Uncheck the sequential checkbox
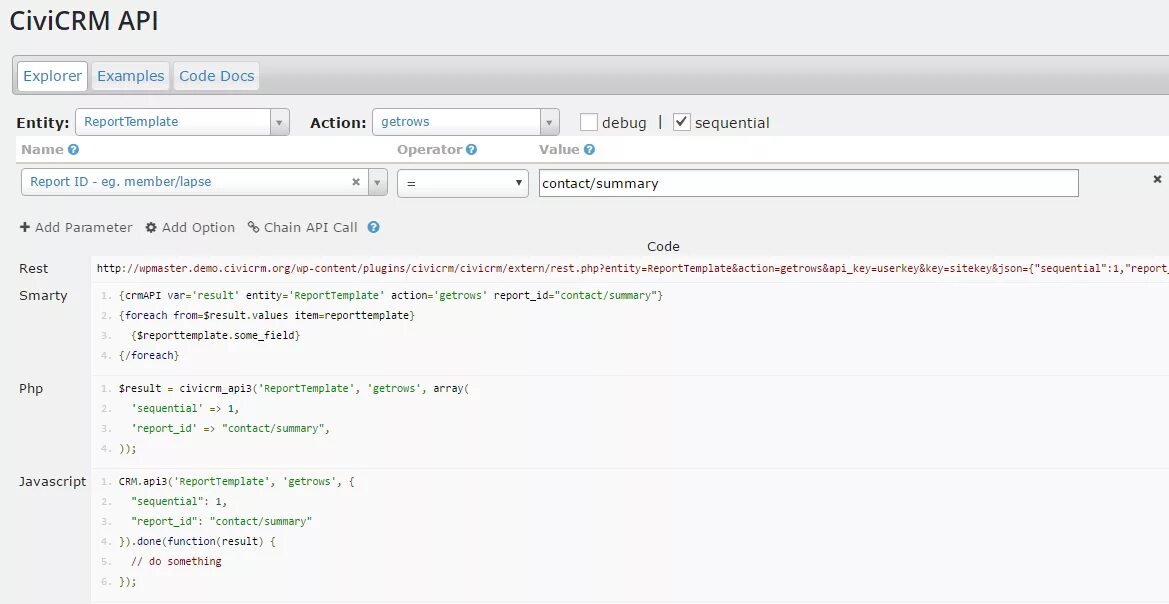This screenshot has height=604, width=1169. point(681,122)
